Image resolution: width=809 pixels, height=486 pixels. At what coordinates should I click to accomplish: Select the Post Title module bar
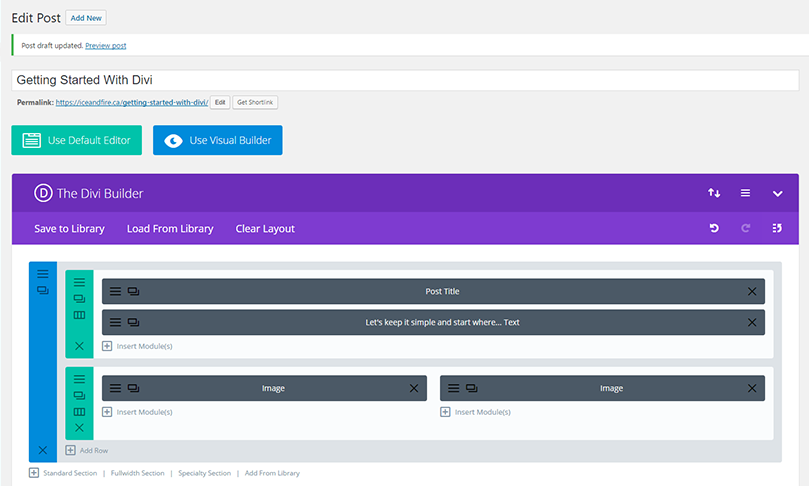pos(433,291)
